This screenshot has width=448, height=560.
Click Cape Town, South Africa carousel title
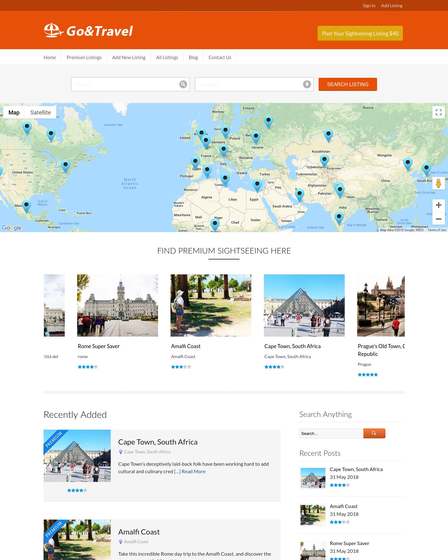pyautogui.click(x=293, y=346)
